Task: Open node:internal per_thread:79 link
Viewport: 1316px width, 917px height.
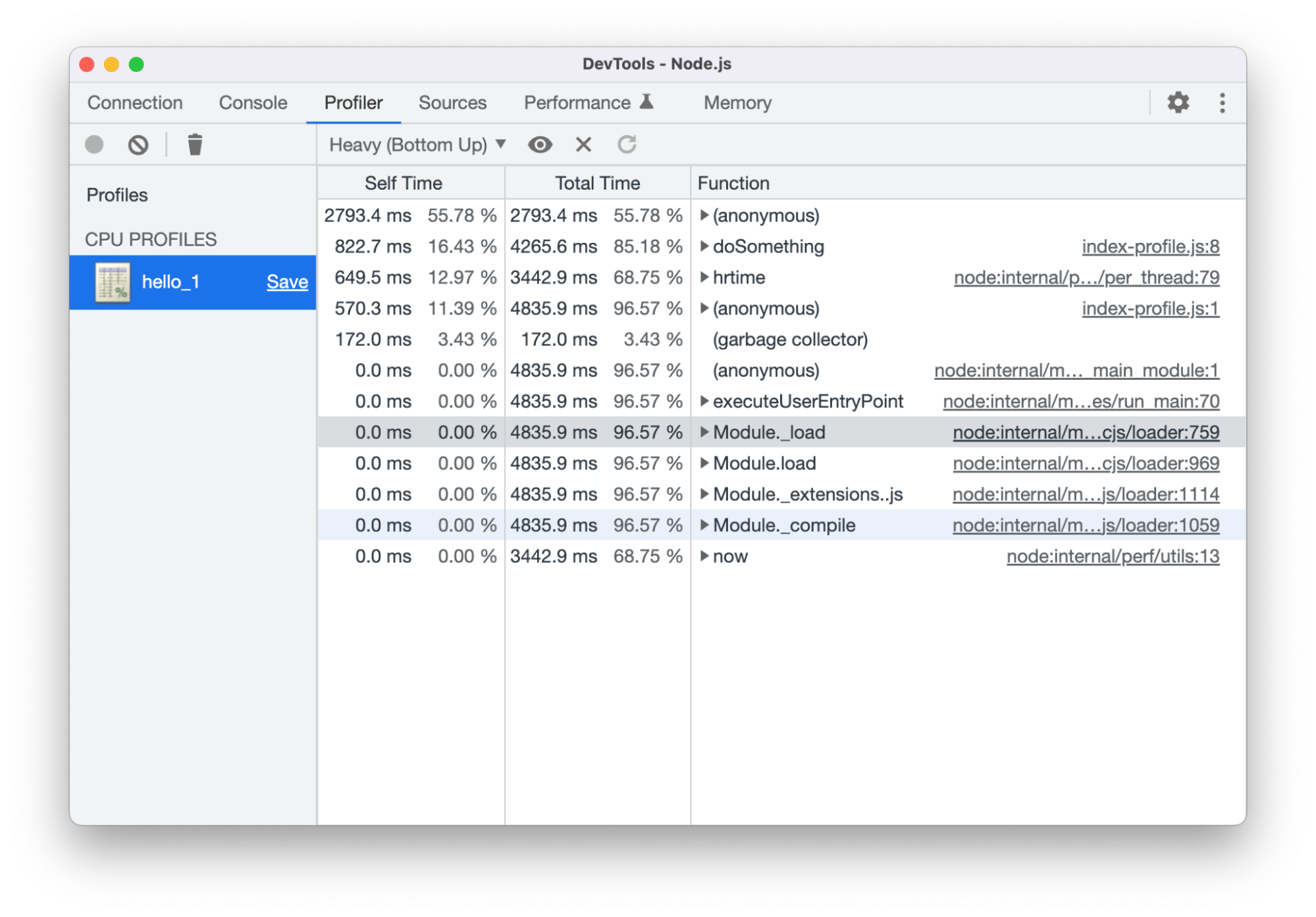Action: coord(1086,277)
